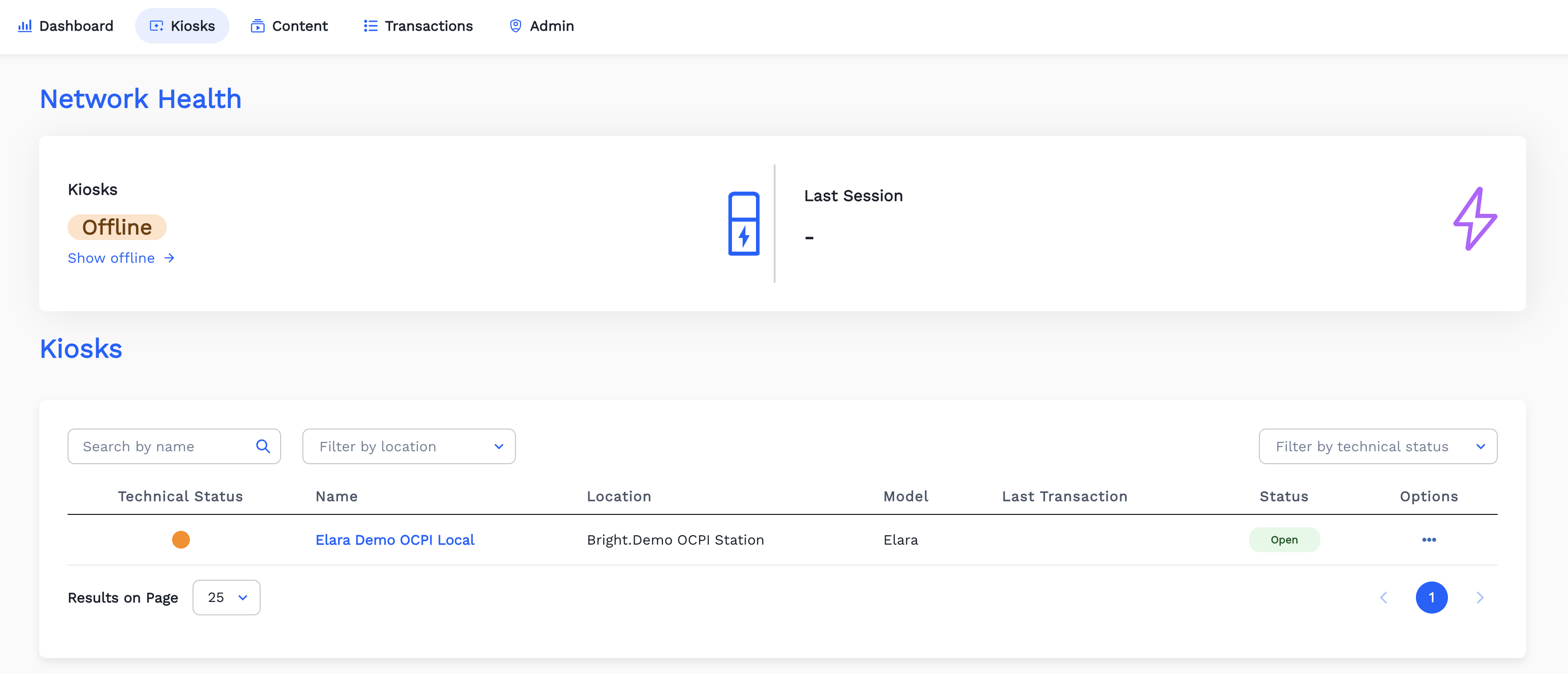Switch to the Transactions tab
The image size is (1568, 674).
pyautogui.click(x=418, y=26)
